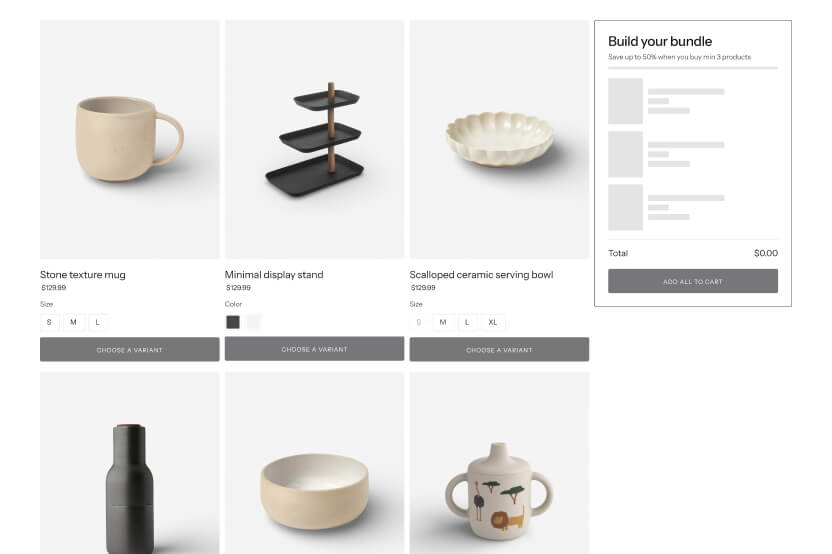Open the dark grinder bottle product image
Viewport: 832px width, 554px height.
[129, 463]
